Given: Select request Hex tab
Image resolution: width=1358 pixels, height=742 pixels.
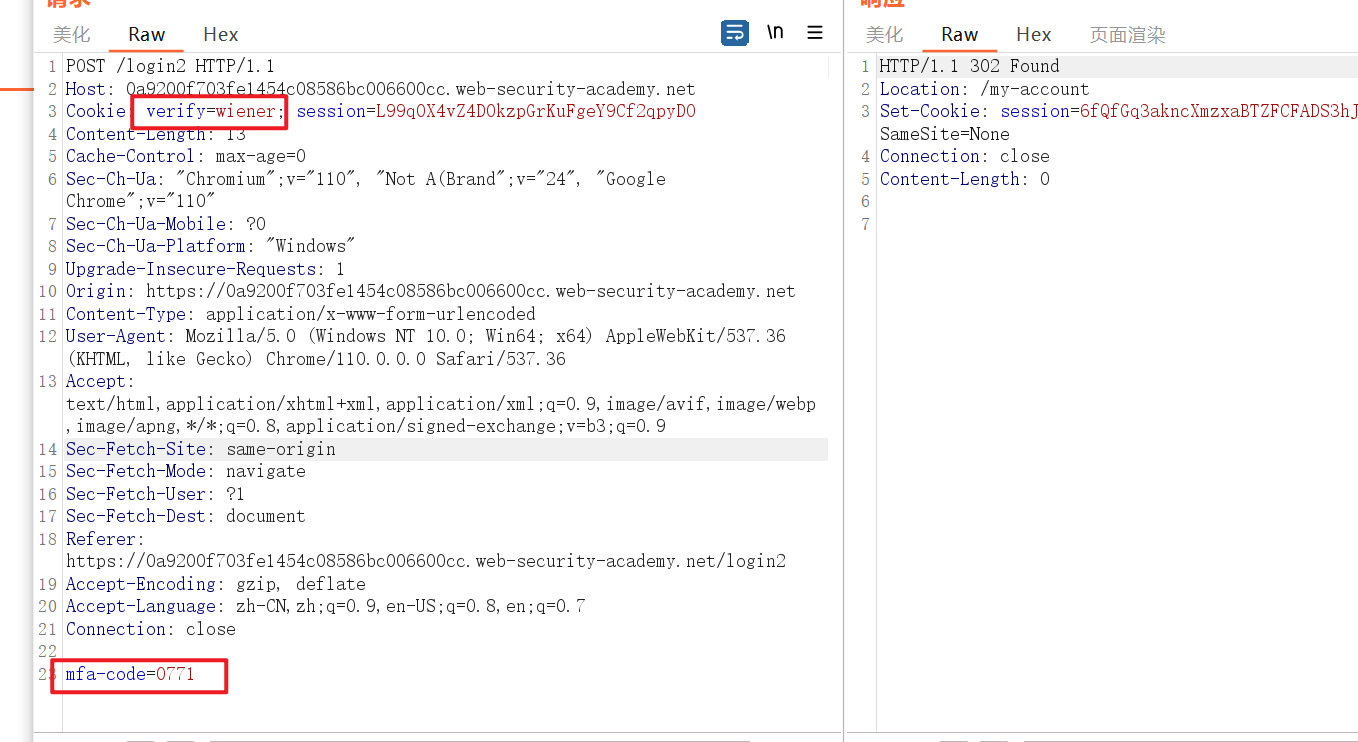Looking at the screenshot, I should pyautogui.click(x=220, y=35).
